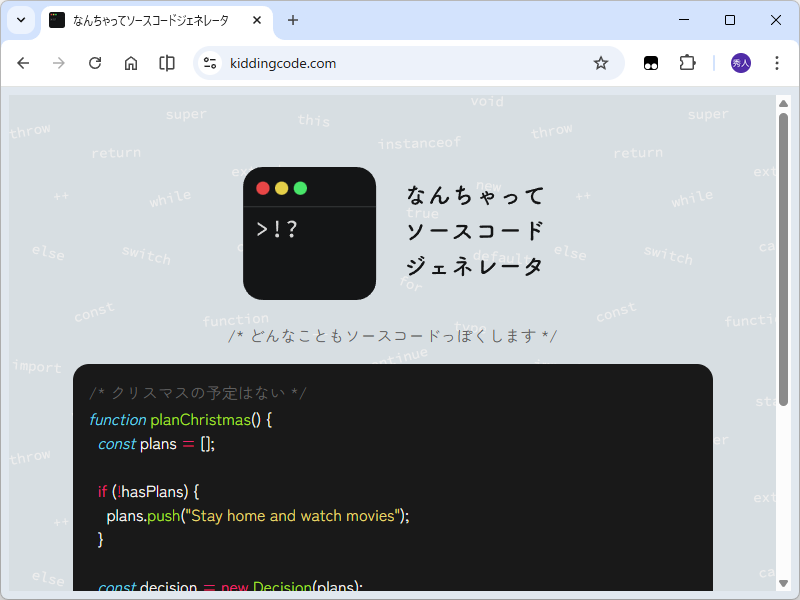Open a new tab with the plus button
800x600 pixels.
[291, 20]
